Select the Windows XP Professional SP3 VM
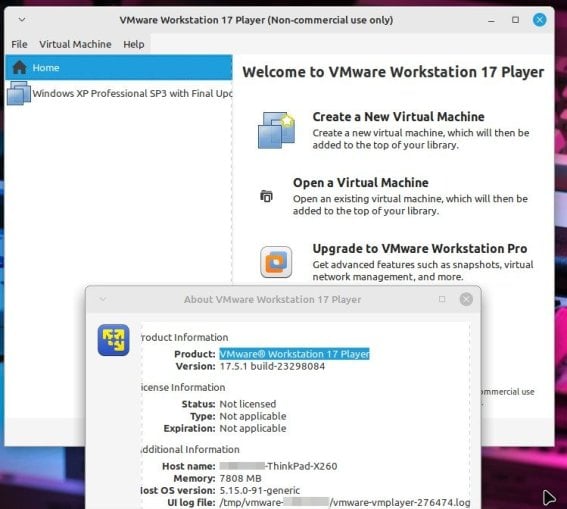 (119, 93)
